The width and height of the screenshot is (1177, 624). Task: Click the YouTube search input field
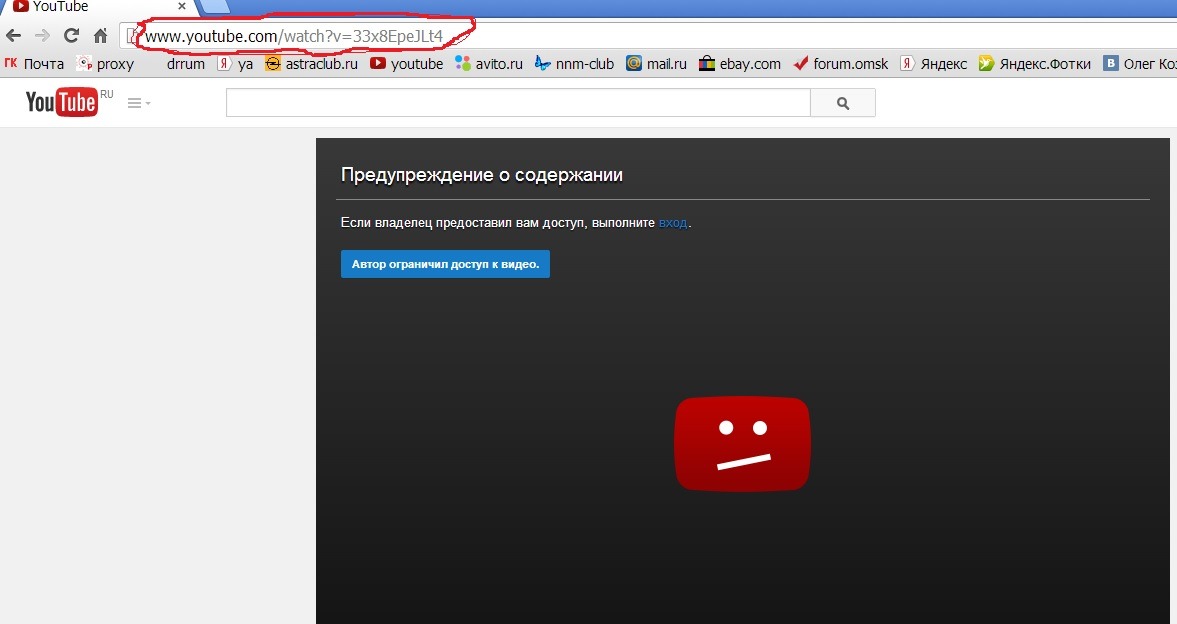(517, 103)
